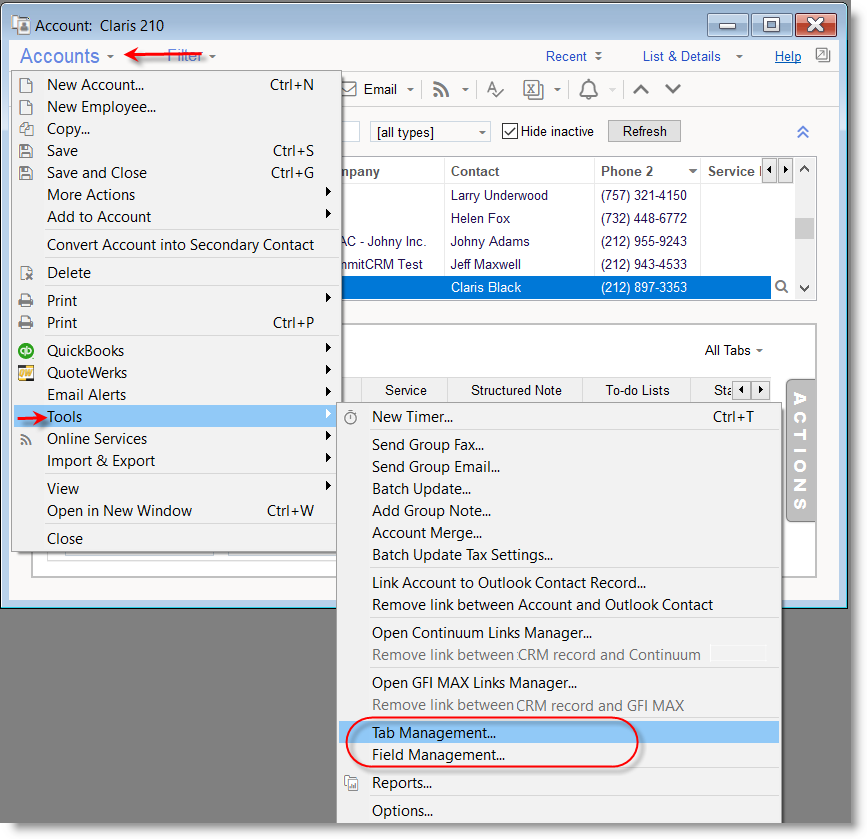
Task: Open the List & Details view dropdown
Action: [693, 57]
